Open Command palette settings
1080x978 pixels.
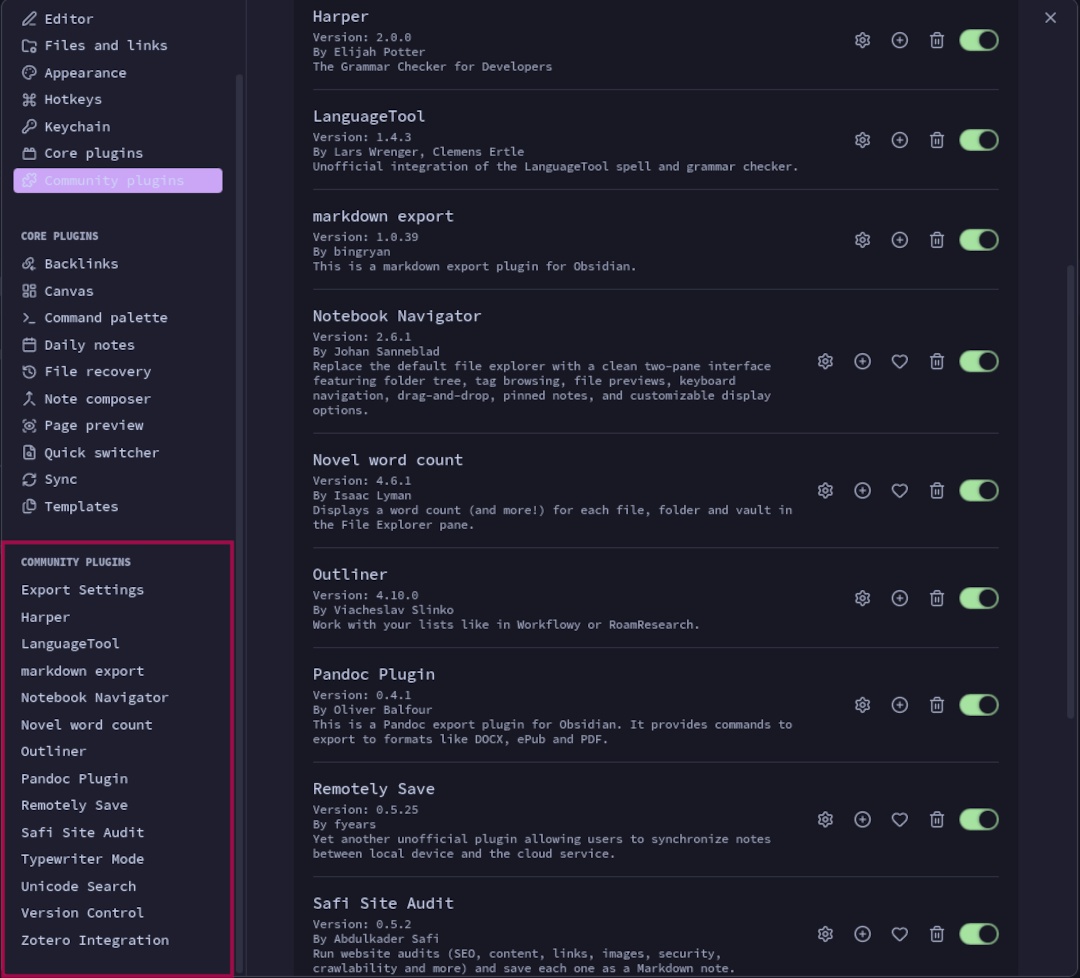click(118, 318)
